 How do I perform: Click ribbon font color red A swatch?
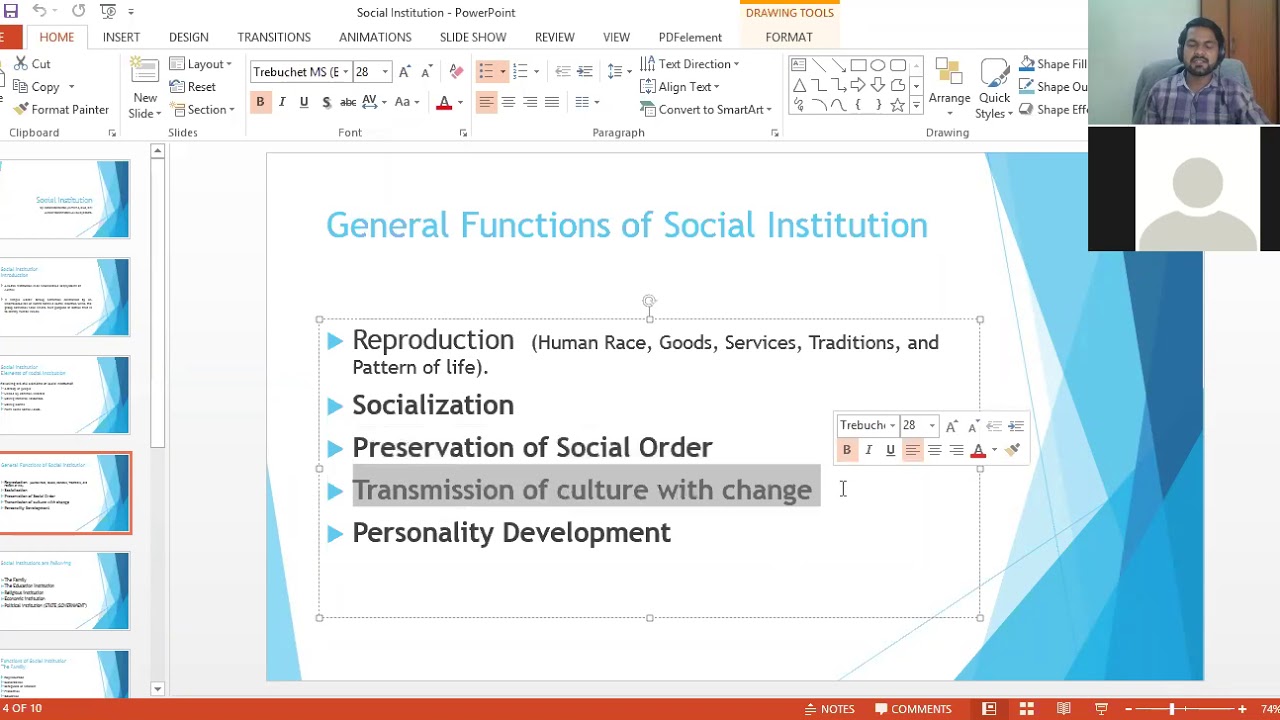[444, 102]
